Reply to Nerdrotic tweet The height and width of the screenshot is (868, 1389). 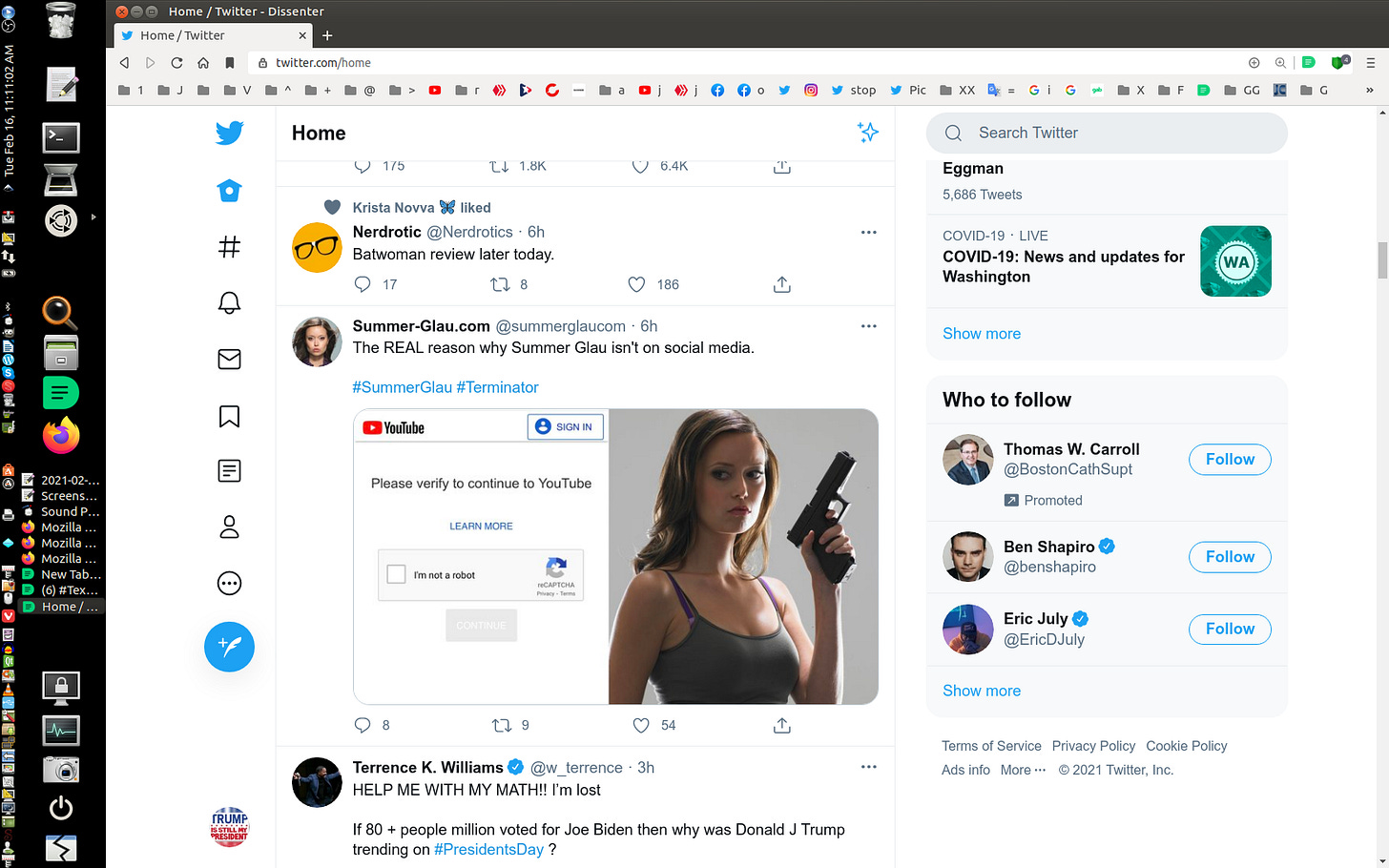pos(363,284)
